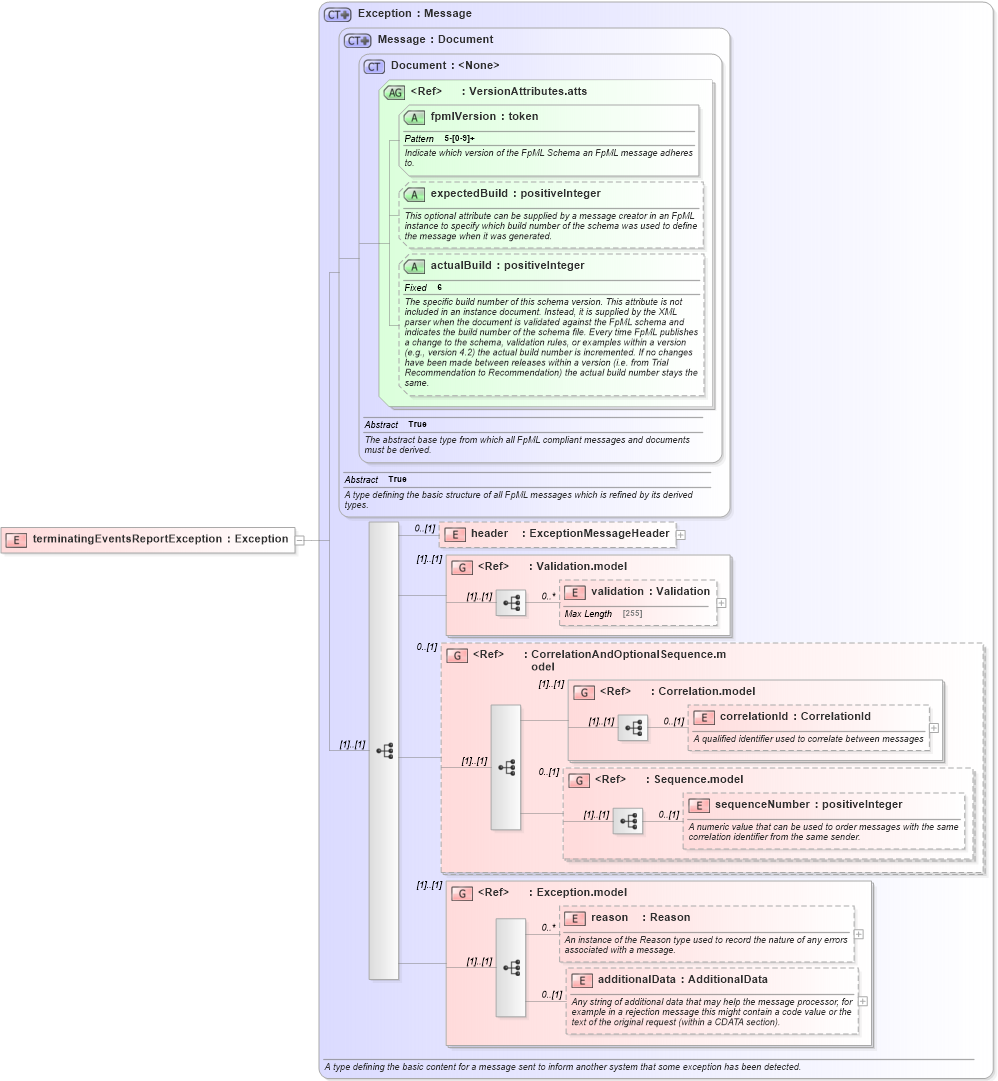Expand the correlationId element plus box

click(x=934, y=728)
